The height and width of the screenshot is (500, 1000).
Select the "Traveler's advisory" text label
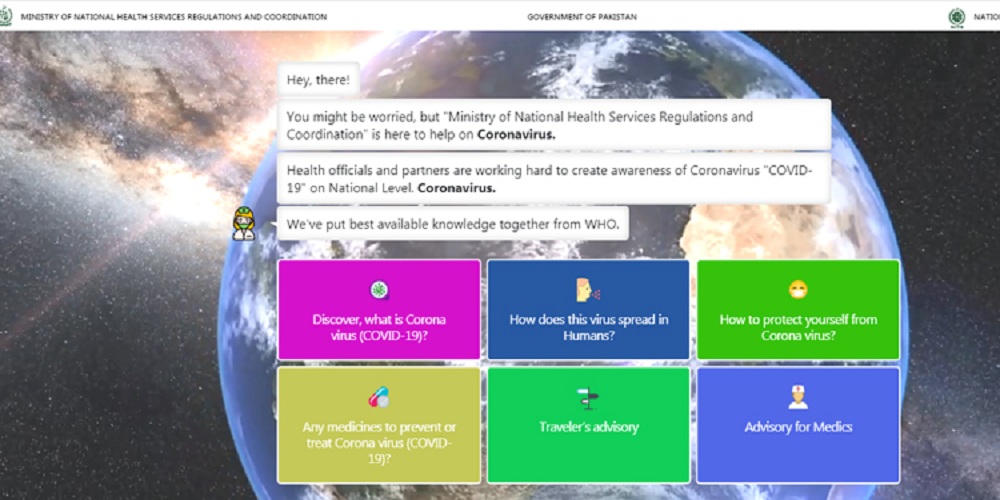tap(588, 427)
